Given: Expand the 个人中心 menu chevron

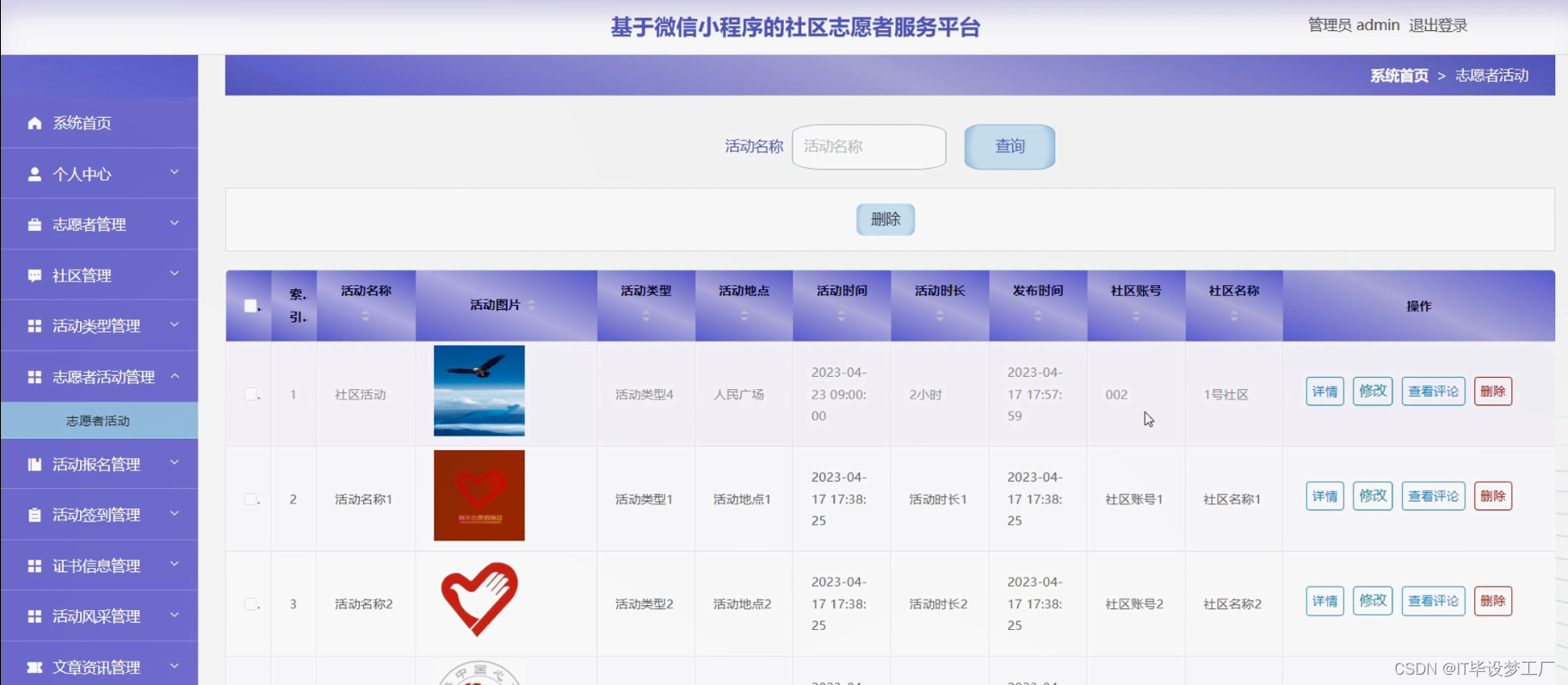Looking at the screenshot, I should coord(175,172).
